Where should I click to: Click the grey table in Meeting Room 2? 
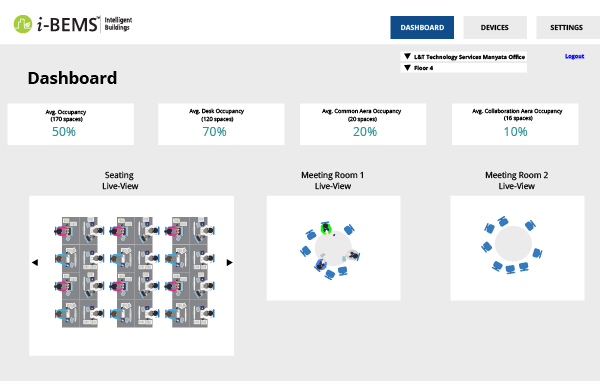tap(513, 244)
